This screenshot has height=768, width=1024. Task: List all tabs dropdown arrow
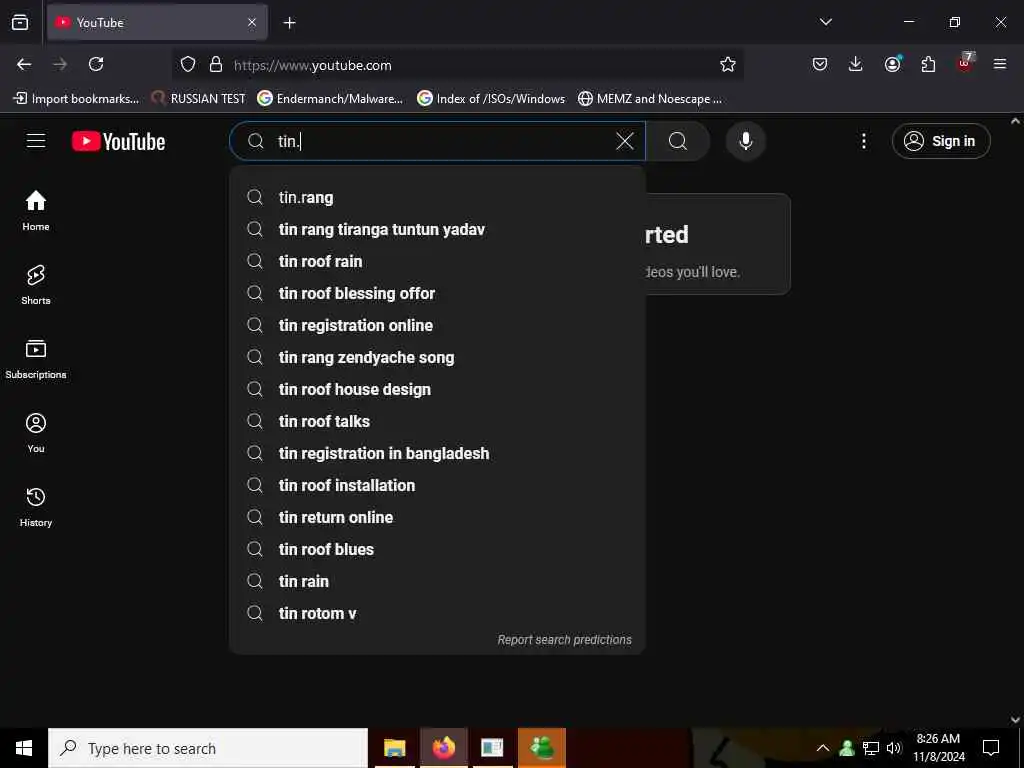click(825, 22)
